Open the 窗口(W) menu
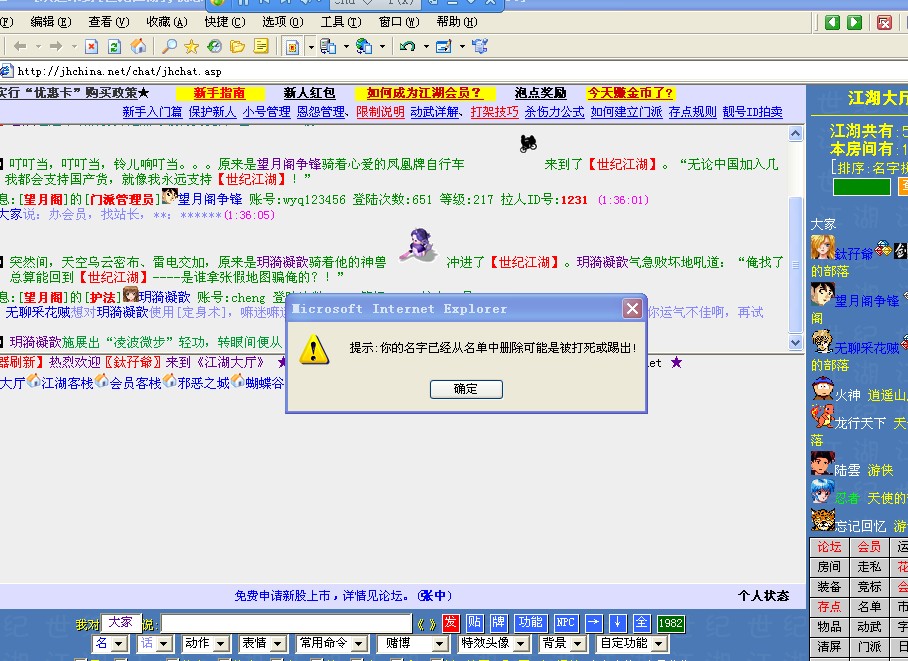The height and width of the screenshot is (661, 908). tap(399, 22)
